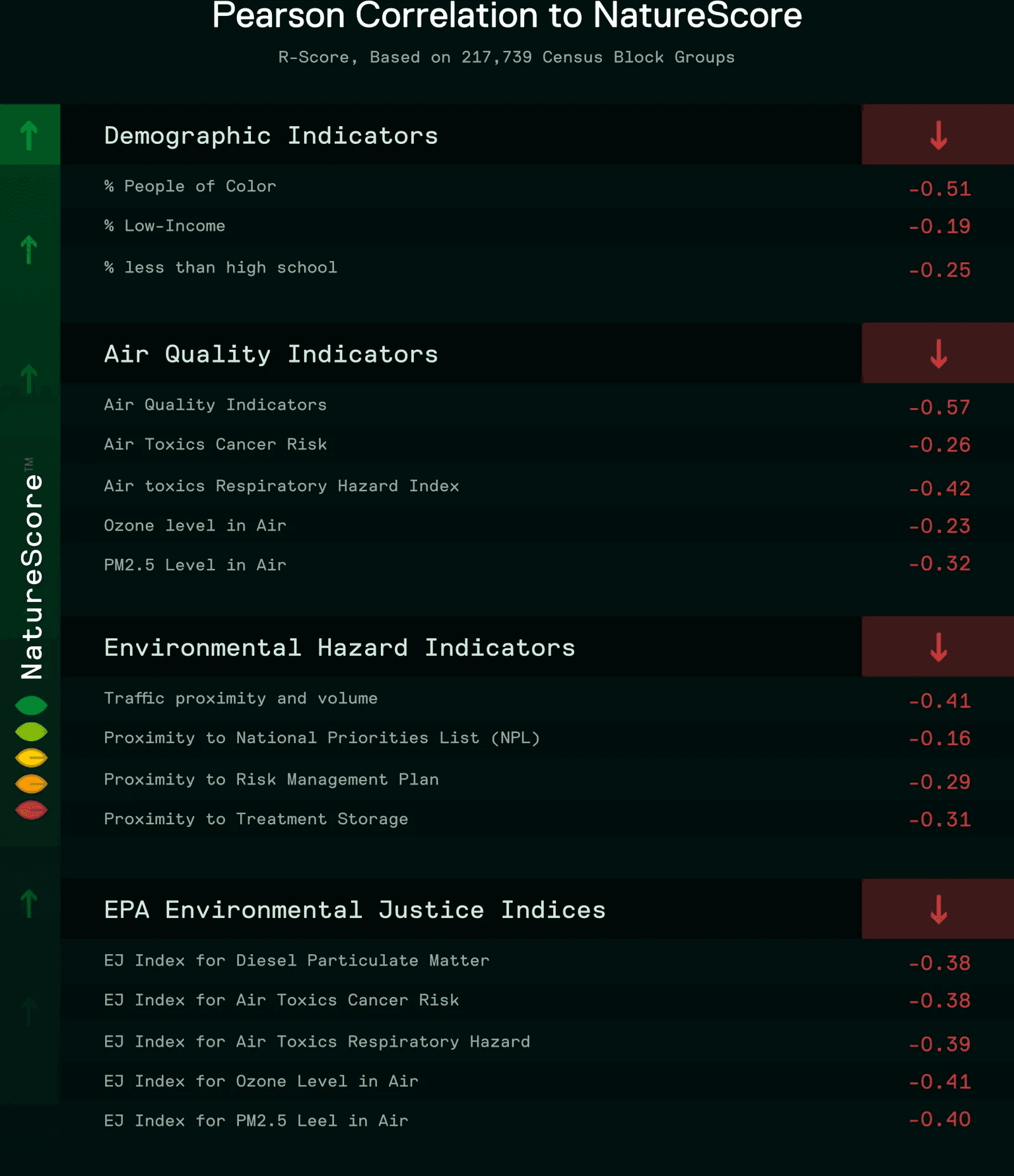Screen dimensions: 1014x1176
Task: Click Proximity to Treatment Storage label
Action: click(256, 819)
